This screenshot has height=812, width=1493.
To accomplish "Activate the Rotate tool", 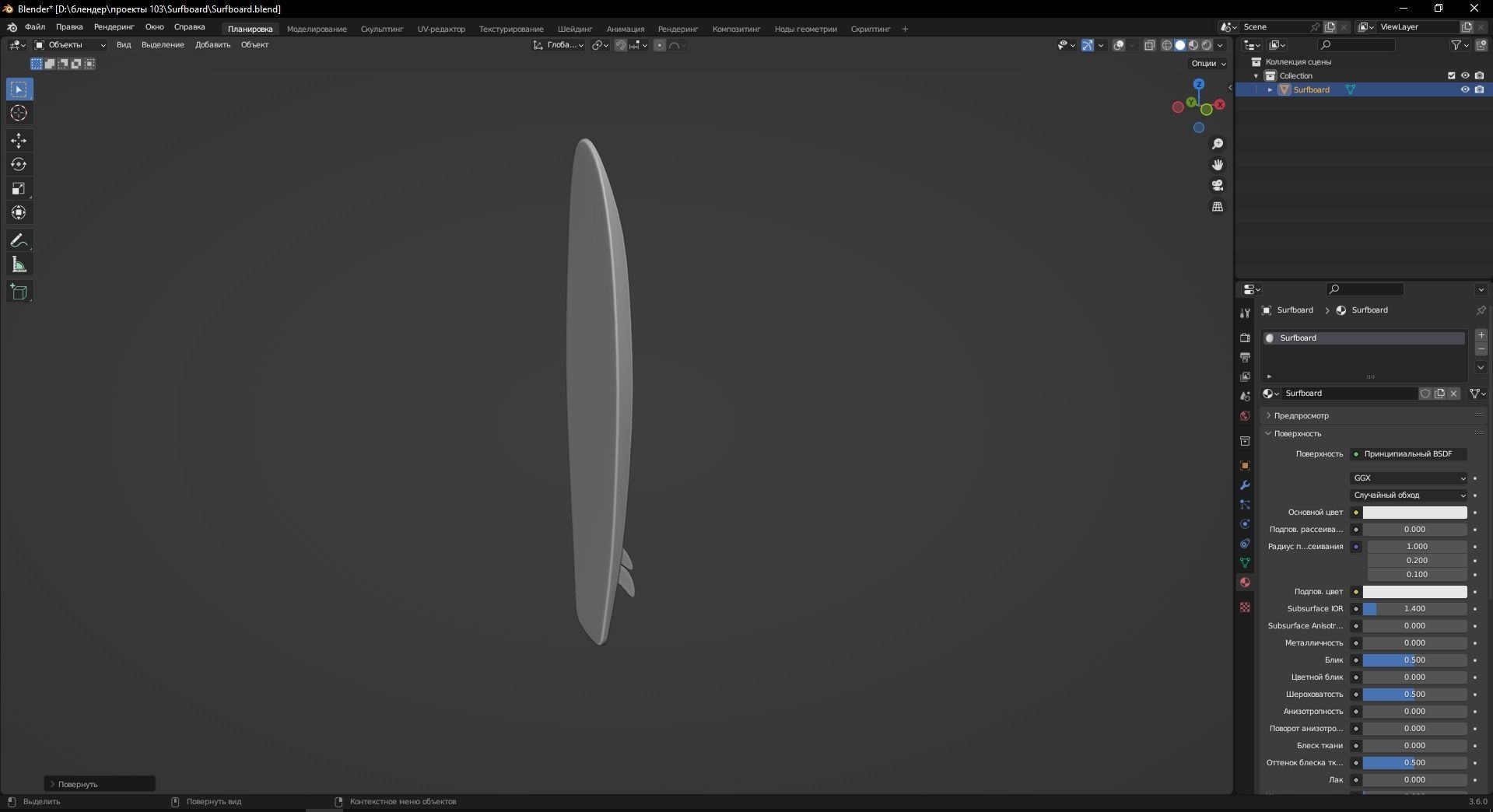I will [x=19, y=165].
